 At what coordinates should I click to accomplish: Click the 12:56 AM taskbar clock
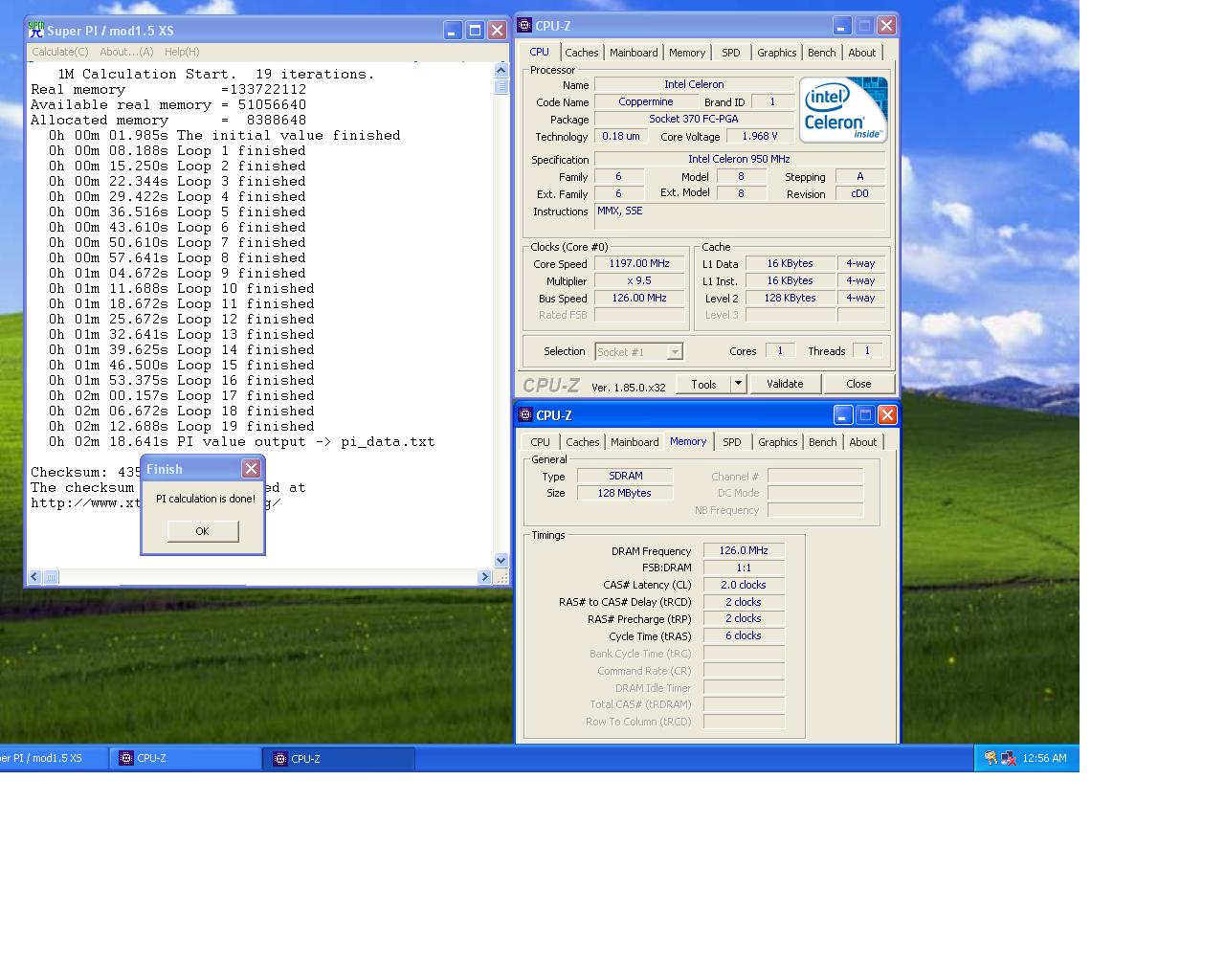tap(1044, 758)
